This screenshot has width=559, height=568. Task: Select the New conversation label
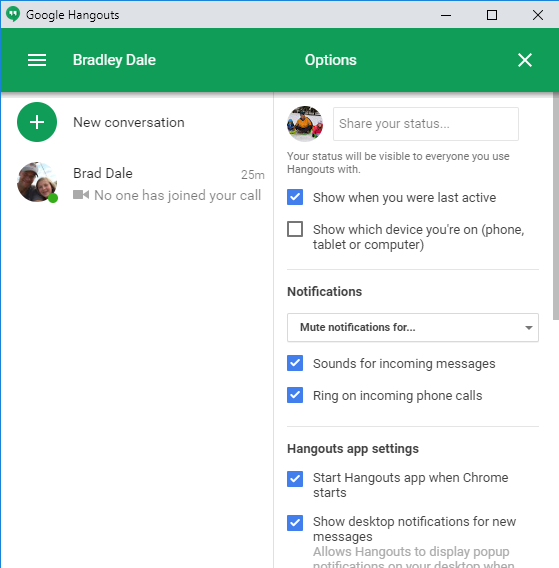coord(129,122)
